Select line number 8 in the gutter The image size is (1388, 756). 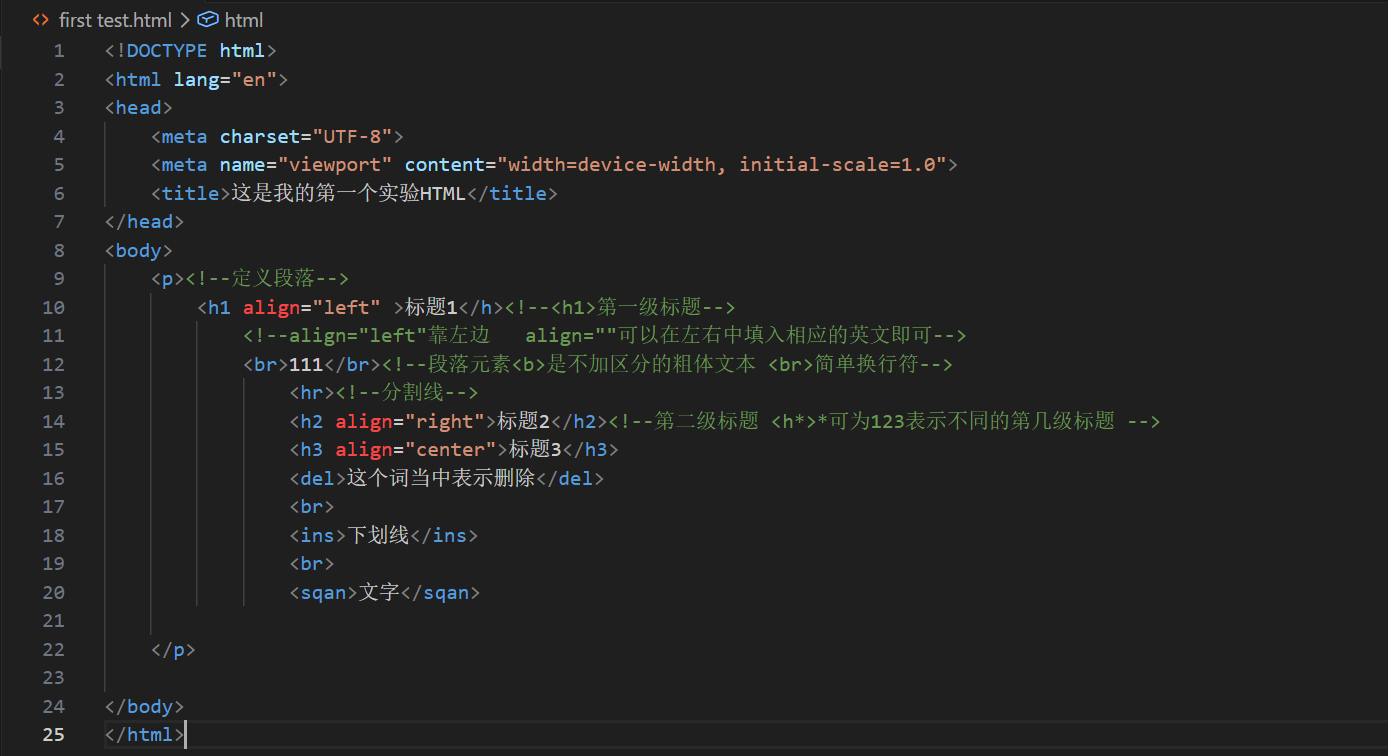pyautogui.click(x=59, y=251)
